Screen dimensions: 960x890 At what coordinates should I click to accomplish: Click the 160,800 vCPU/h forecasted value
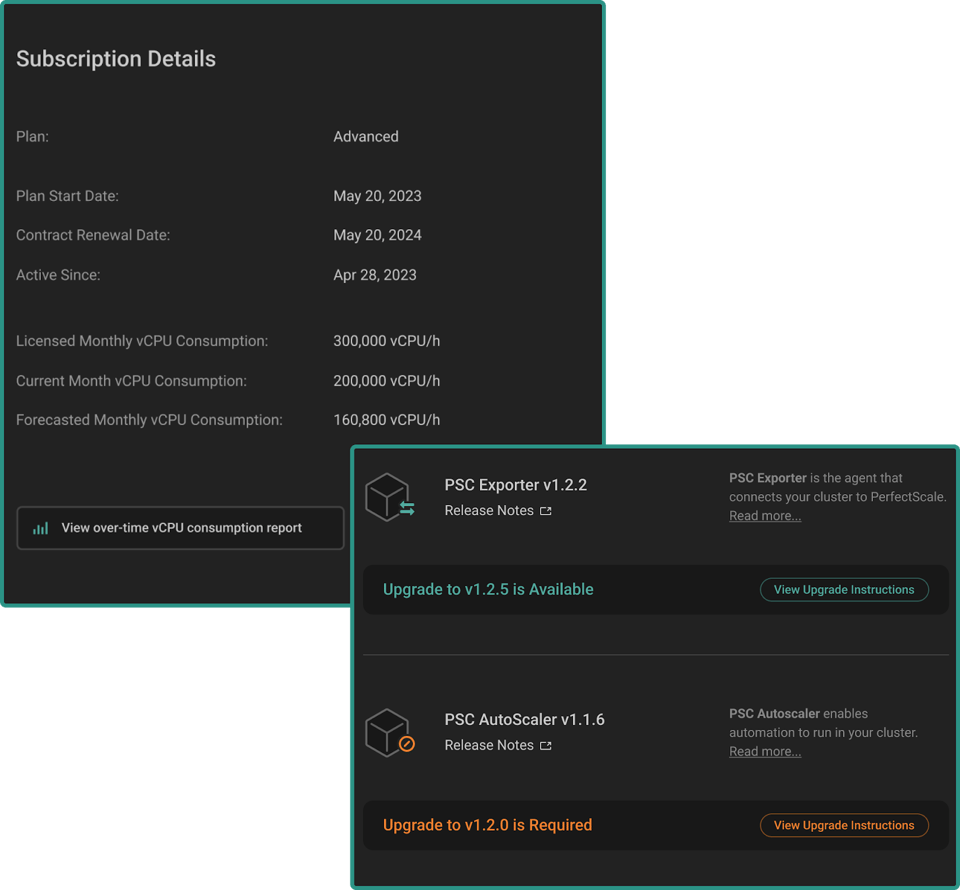[x=386, y=420]
